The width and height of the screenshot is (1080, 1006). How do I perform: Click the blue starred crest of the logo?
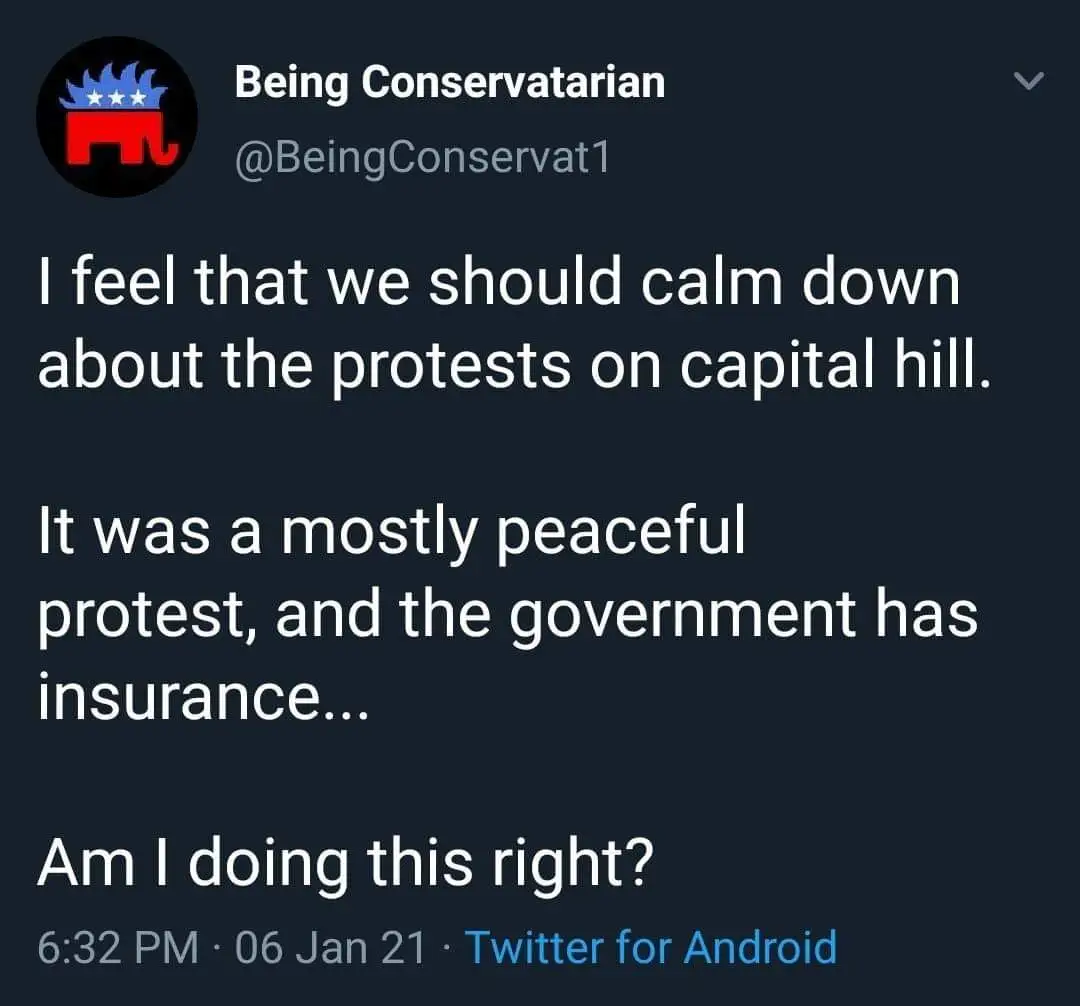point(115,91)
